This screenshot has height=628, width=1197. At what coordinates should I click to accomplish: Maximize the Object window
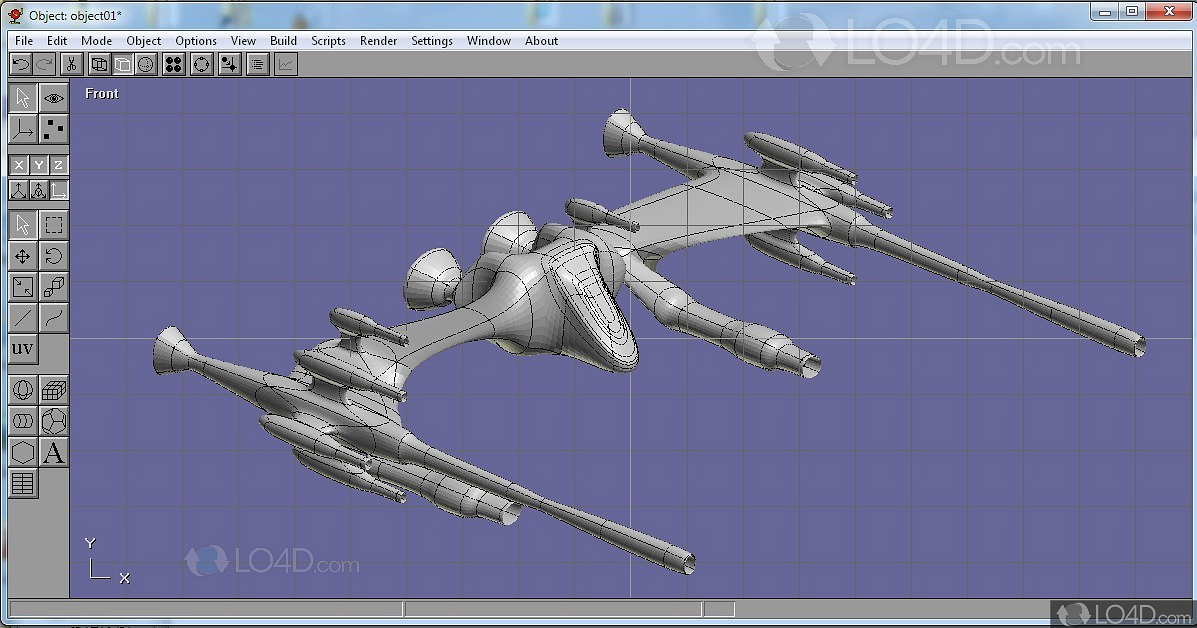[1132, 11]
